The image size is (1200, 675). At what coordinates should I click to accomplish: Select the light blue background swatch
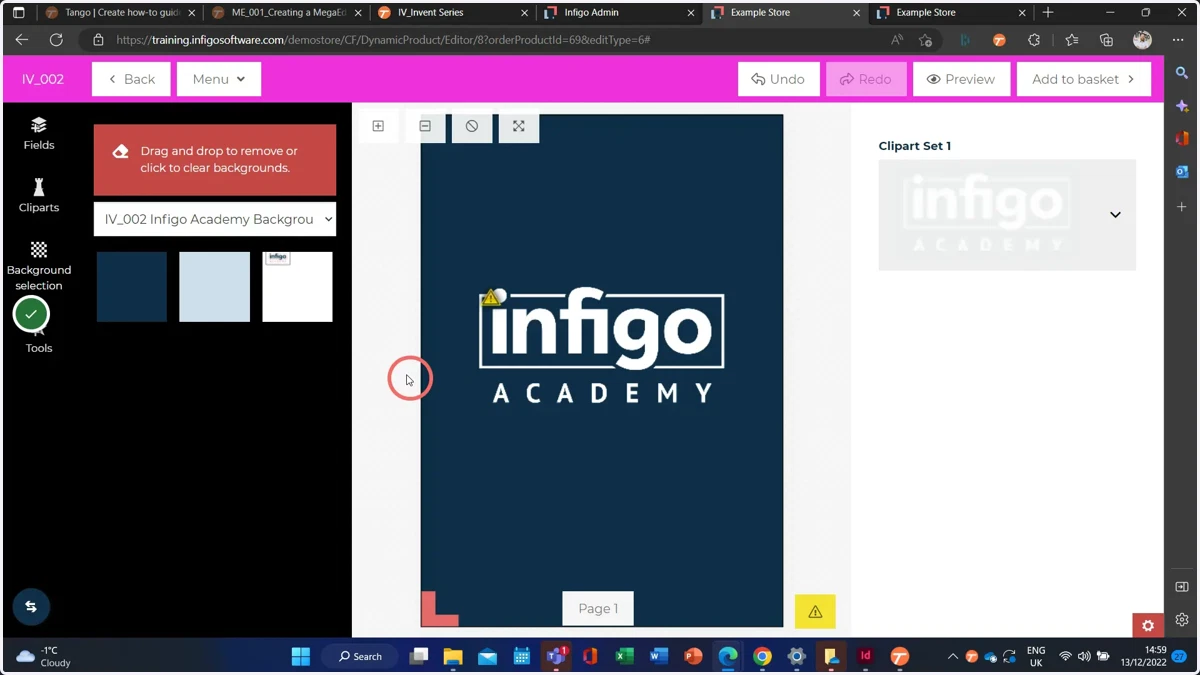pyautogui.click(x=214, y=287)
